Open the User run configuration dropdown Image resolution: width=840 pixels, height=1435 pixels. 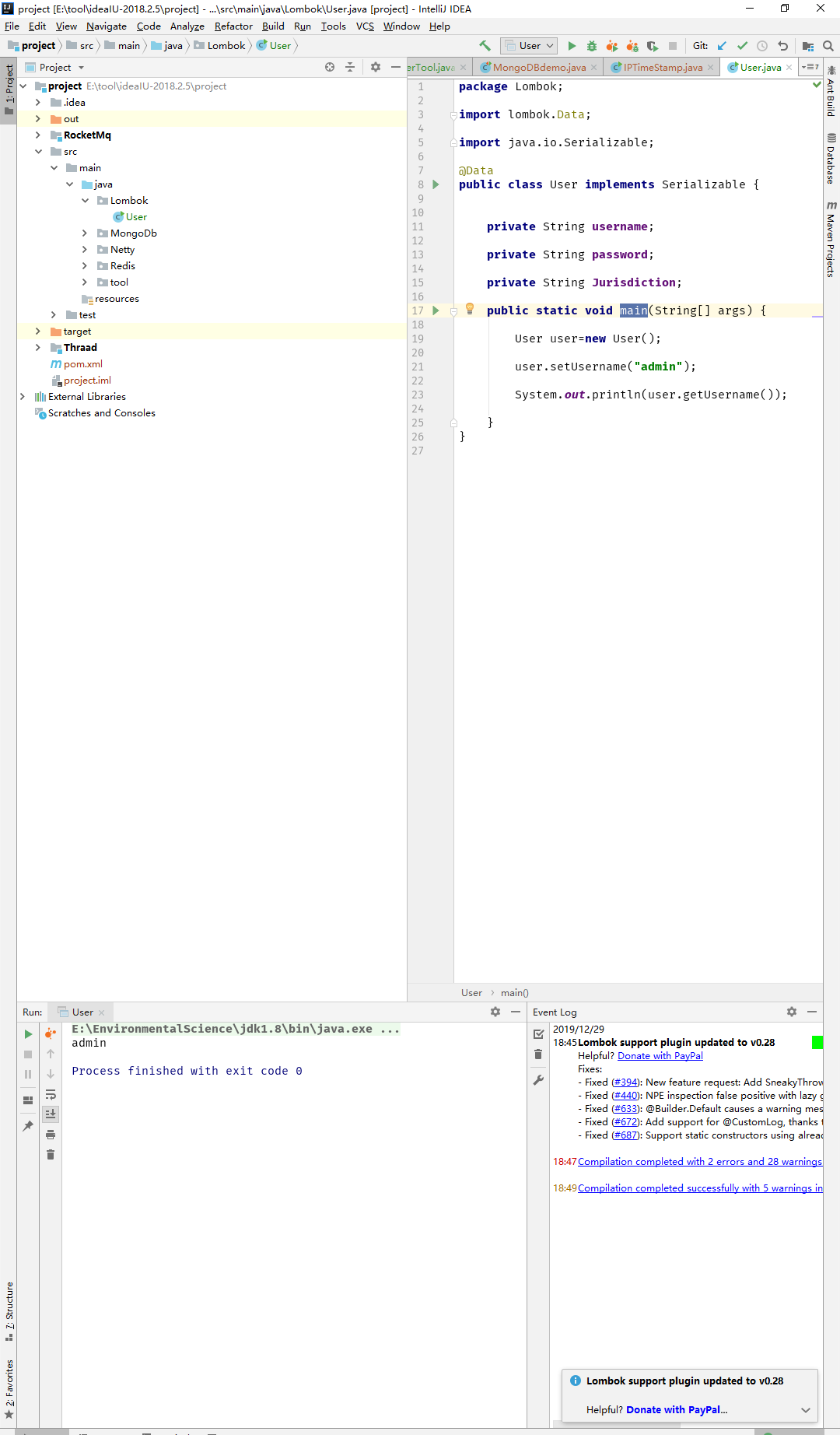pos(529,46)
